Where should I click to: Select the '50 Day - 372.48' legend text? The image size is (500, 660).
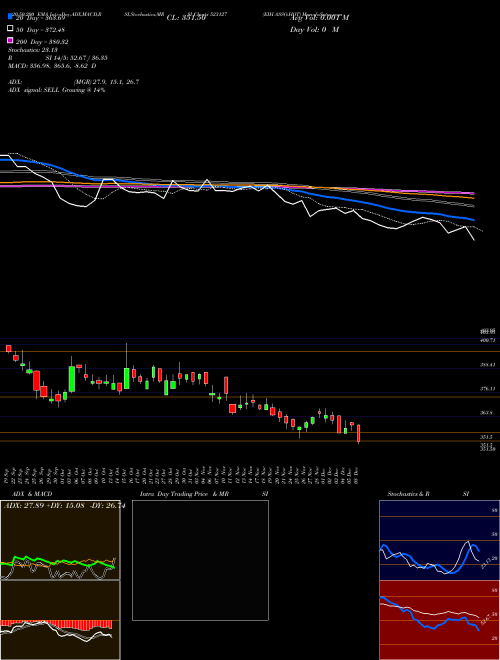(x=42, y=29)
